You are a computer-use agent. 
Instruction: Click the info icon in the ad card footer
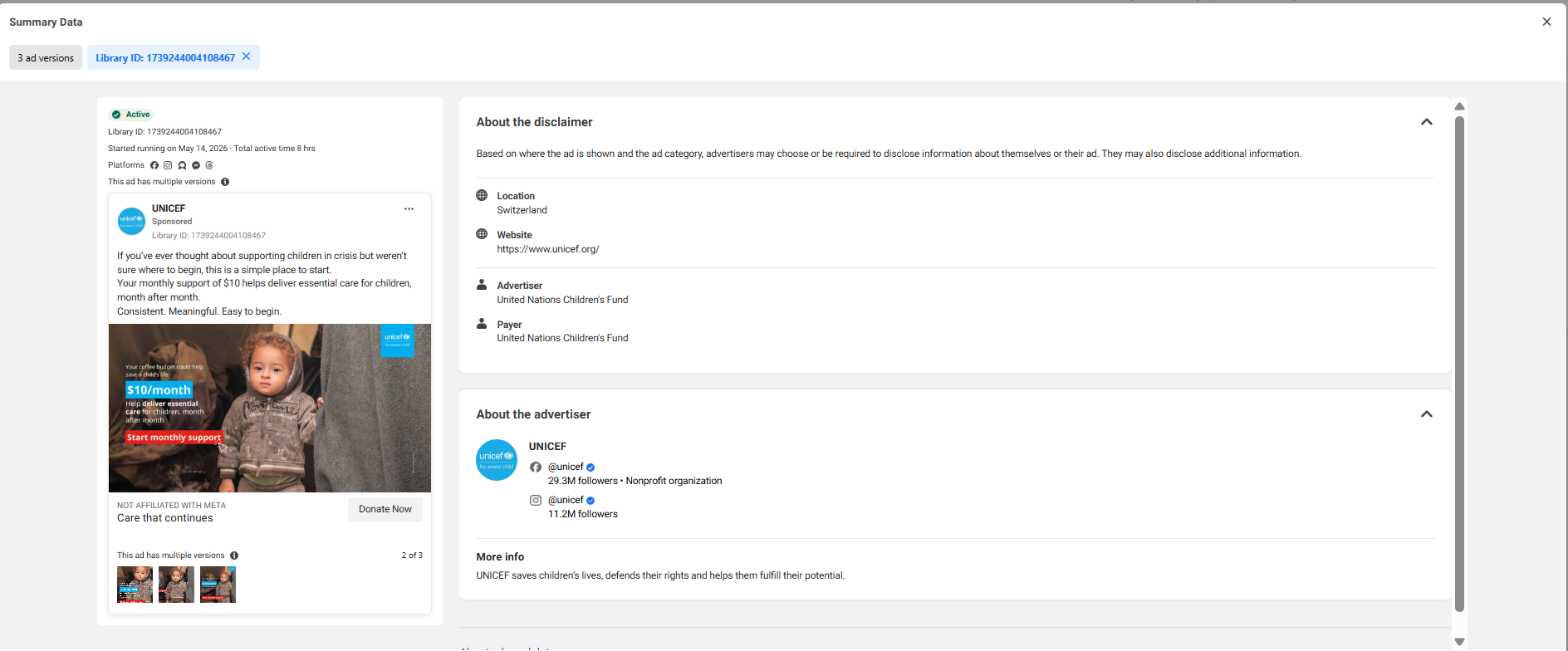coord(234,556)
